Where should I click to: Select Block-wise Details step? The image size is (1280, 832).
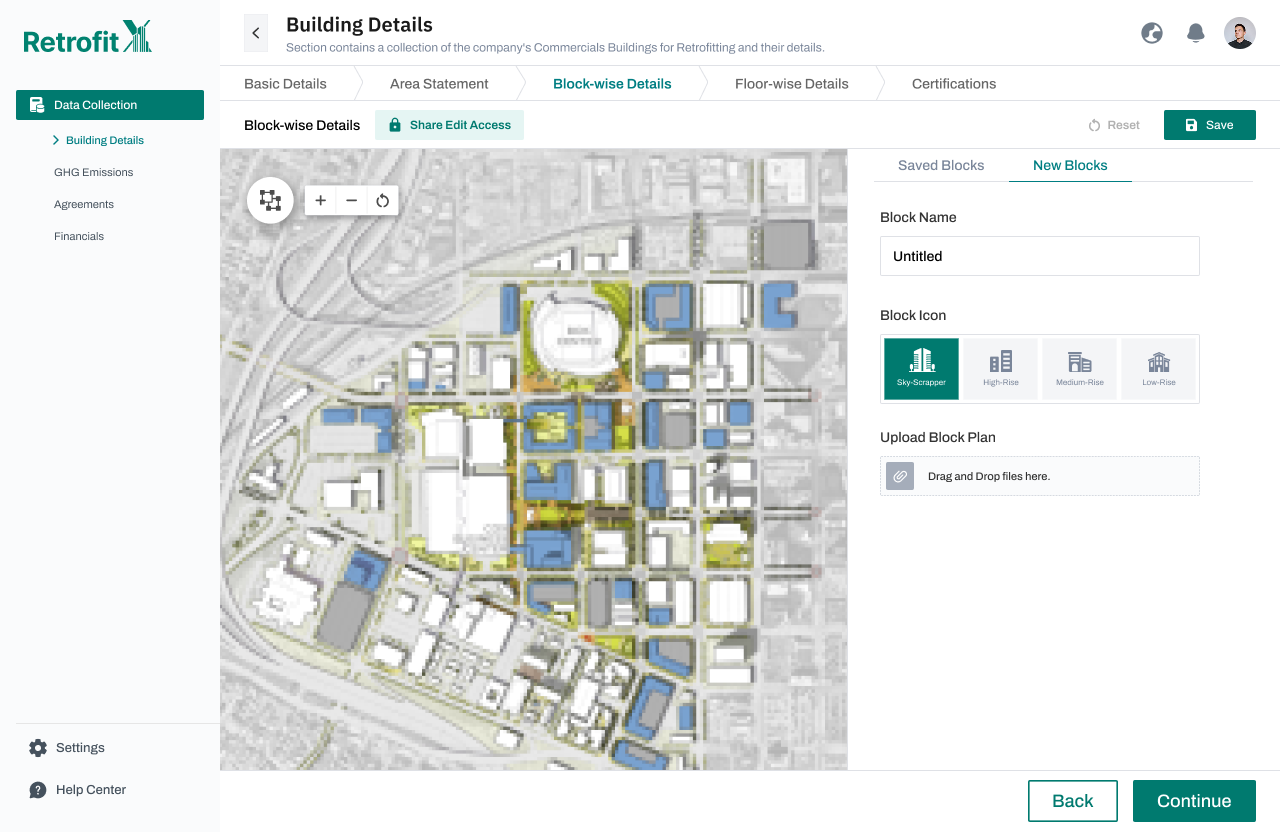point(612,84)
